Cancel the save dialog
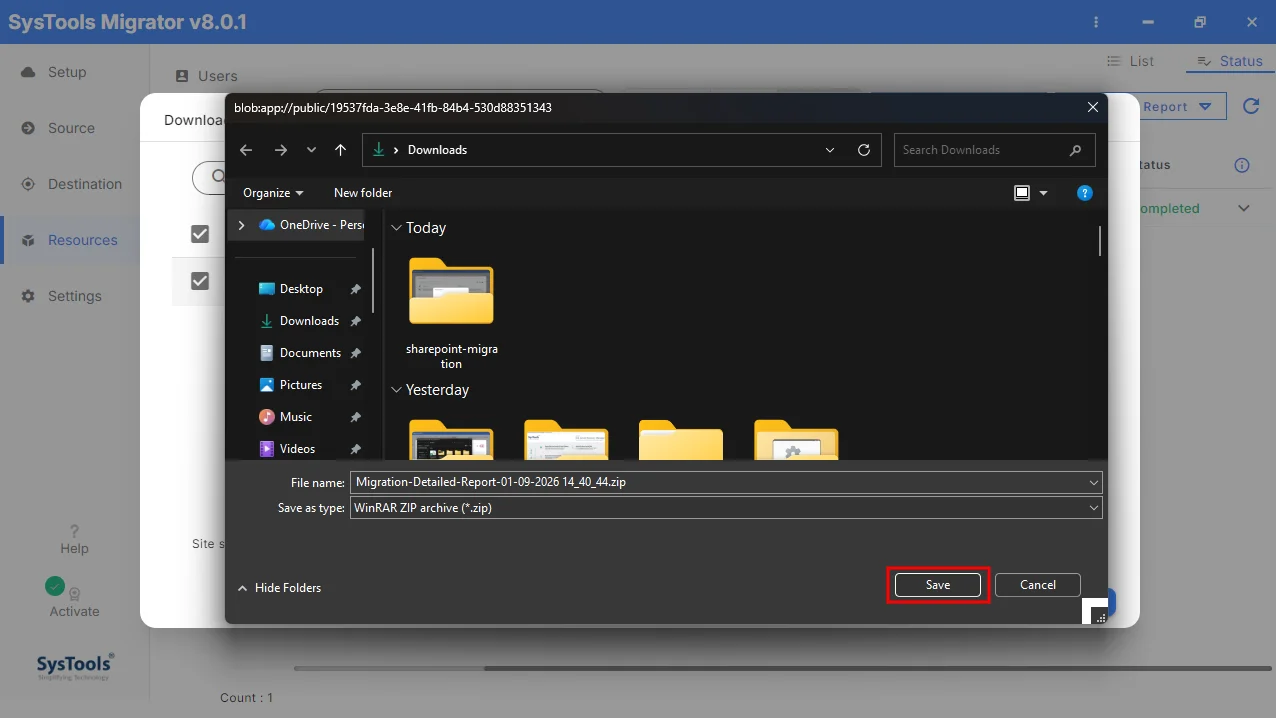Viewport: 1276px width, 718px height. [1038, 585]
